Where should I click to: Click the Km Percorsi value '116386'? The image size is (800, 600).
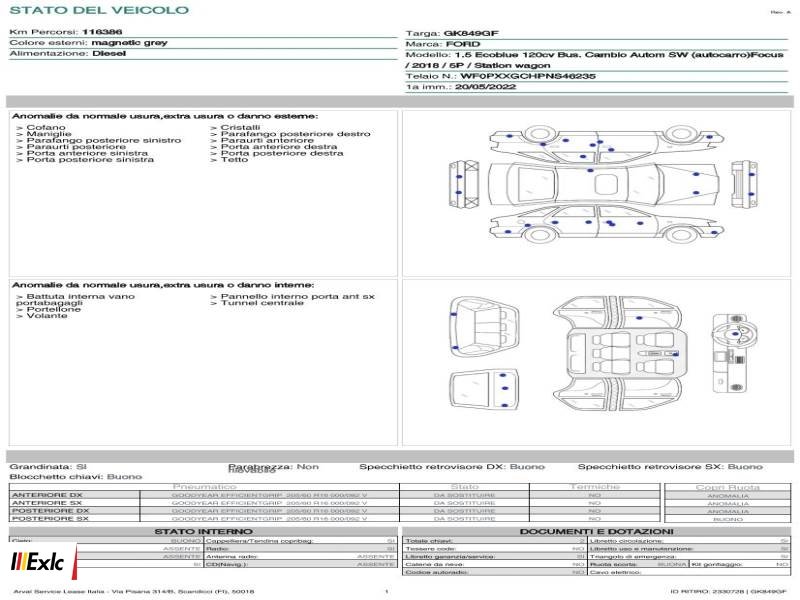pos(102,32)
